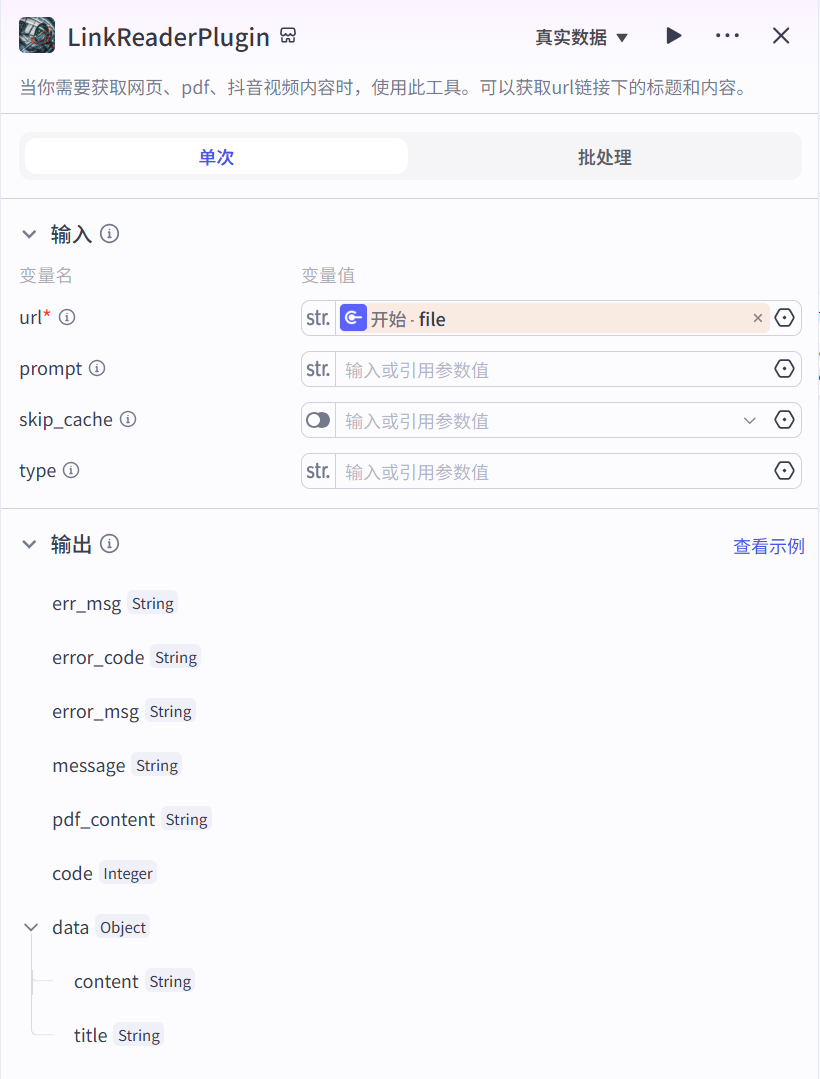This screenshot has height=1079, width=820.
Task: Open the skip_cache value dropdown arrow
Action: click(750, 420)
